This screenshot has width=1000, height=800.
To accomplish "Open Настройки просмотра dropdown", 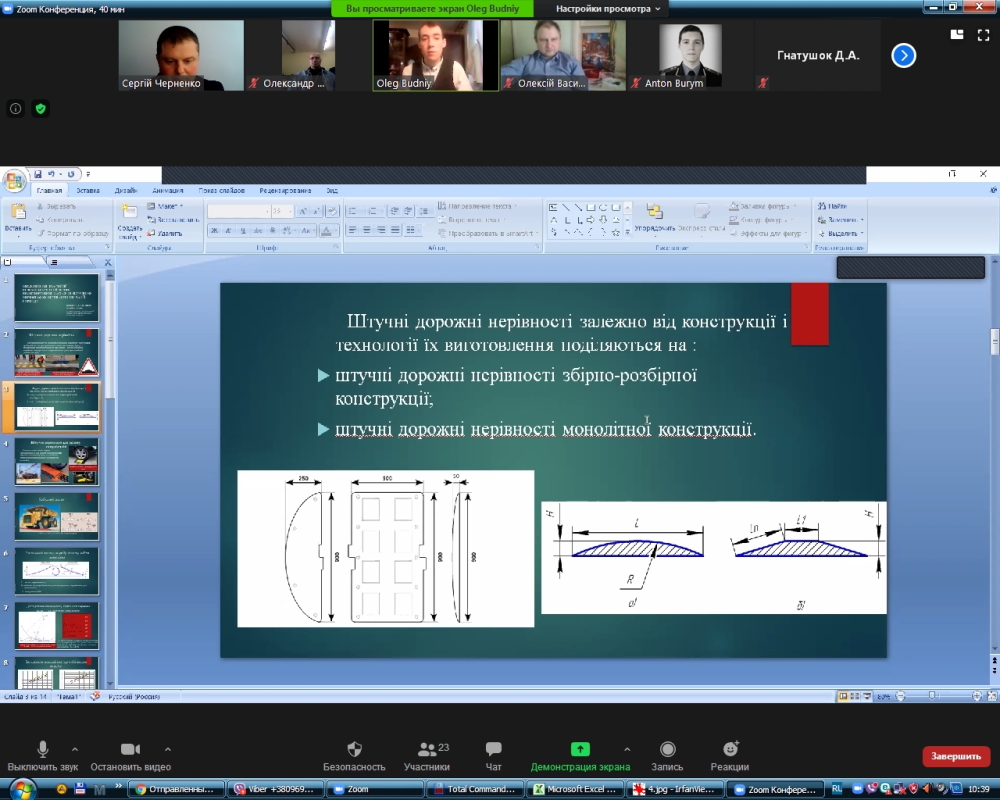I will 607,9.
